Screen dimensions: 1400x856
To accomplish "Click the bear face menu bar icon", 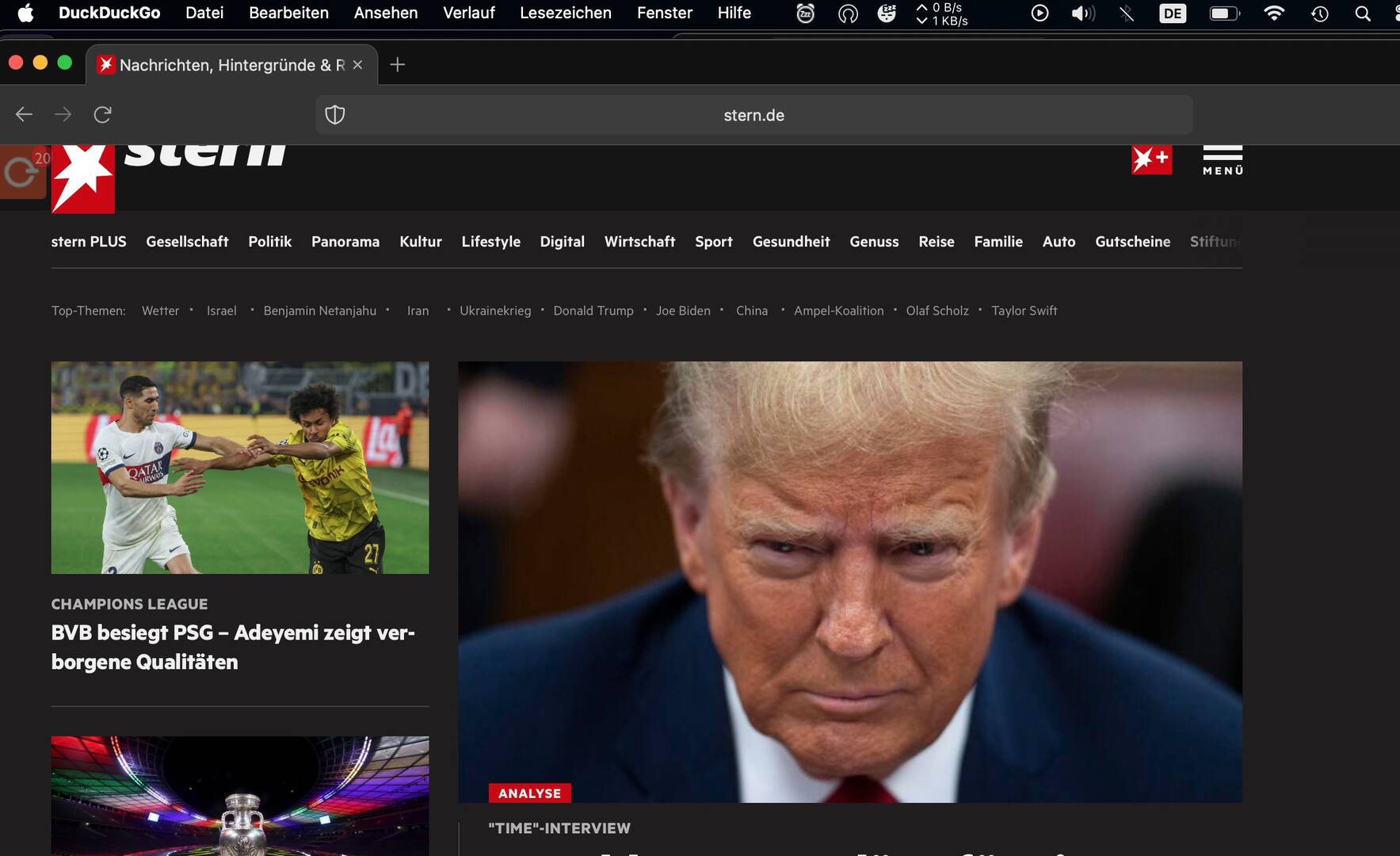I will (x=887, y=13).
